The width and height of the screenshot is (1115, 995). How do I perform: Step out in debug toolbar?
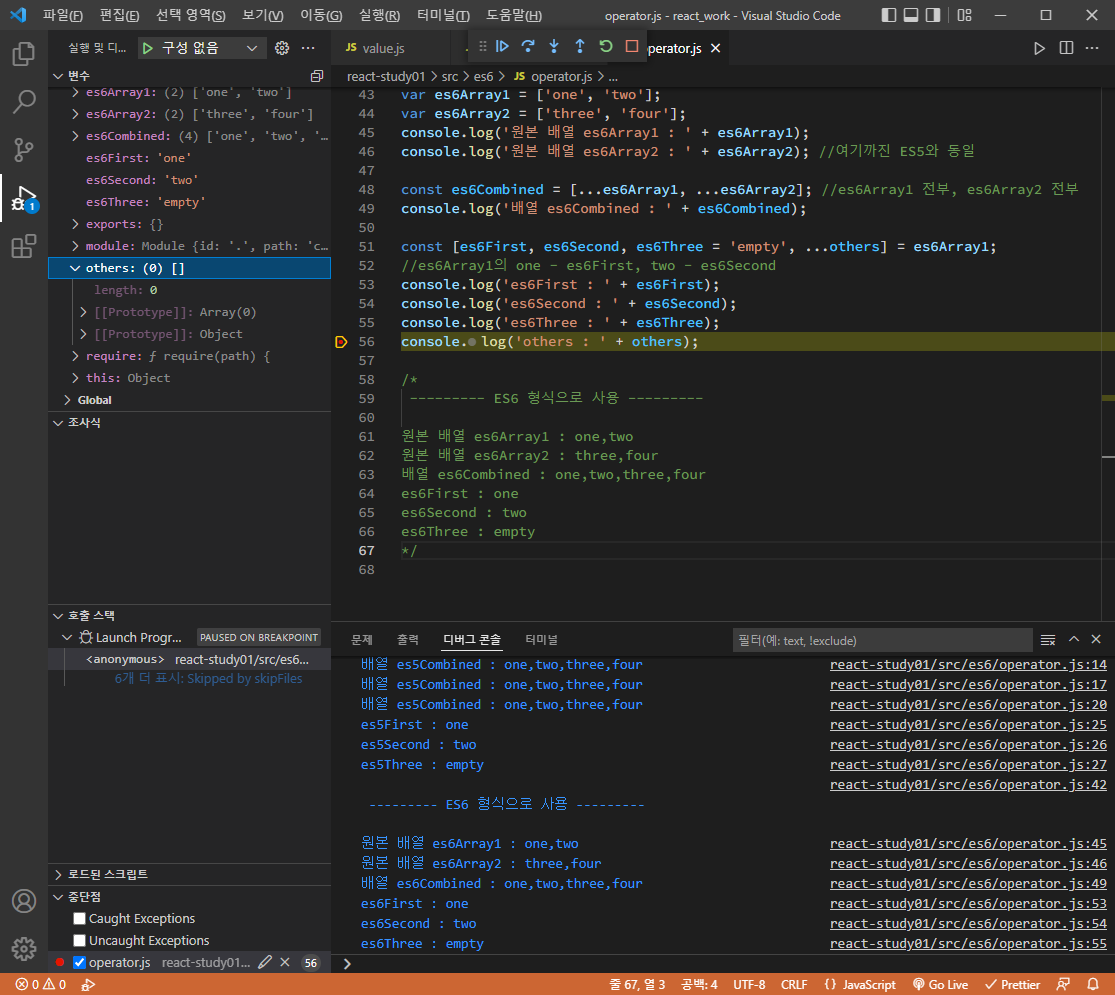[580, 46]
